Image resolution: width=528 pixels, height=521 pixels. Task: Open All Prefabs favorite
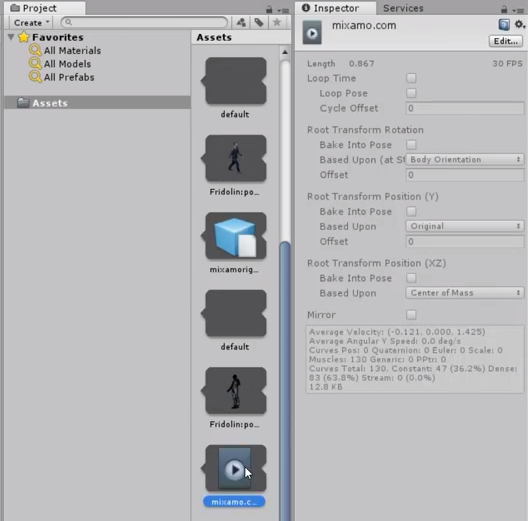pos(69,77)
